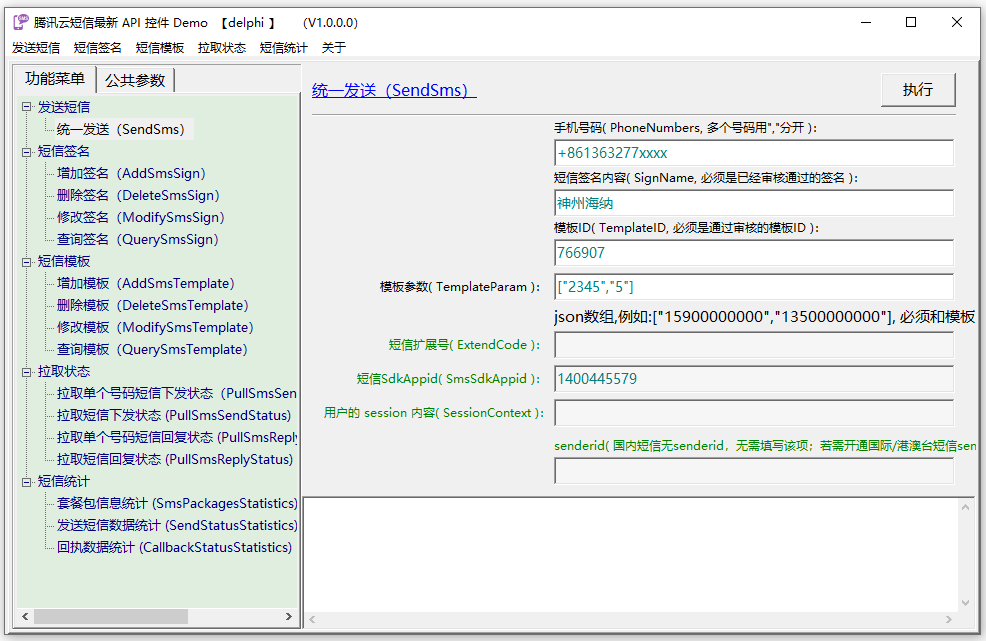Click the ExtendCode input field
Image resolution: width=986 pixels, height=641 pixels.
tap(754, 345)
